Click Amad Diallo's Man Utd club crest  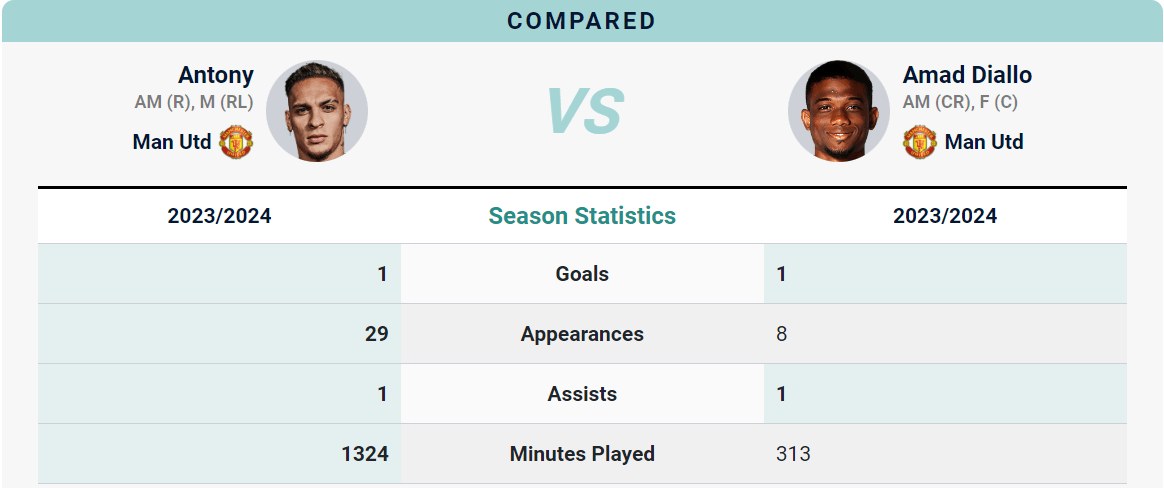point(920,141)
